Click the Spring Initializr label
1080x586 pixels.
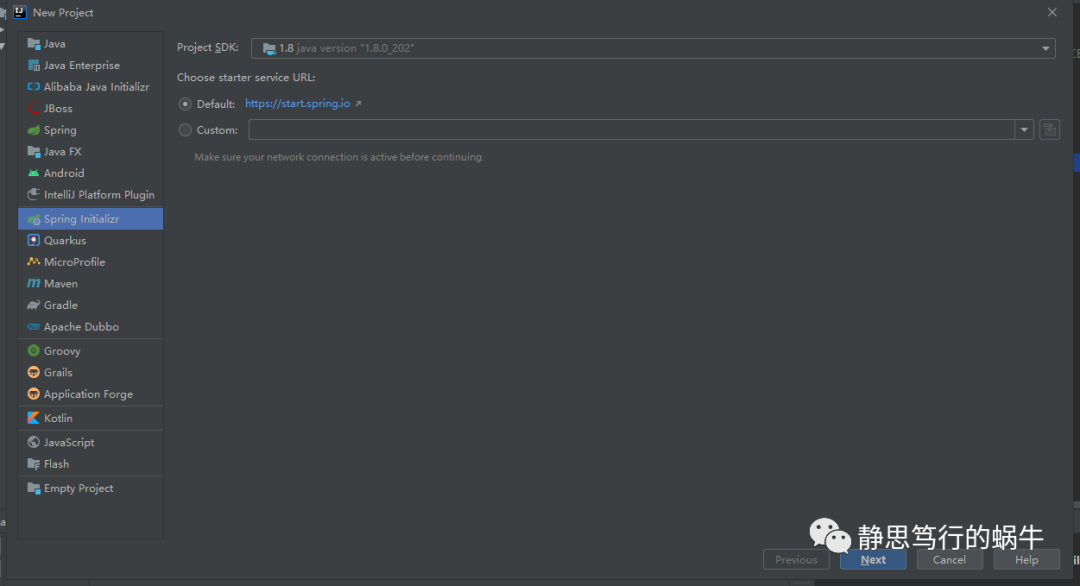pos(81,219)
